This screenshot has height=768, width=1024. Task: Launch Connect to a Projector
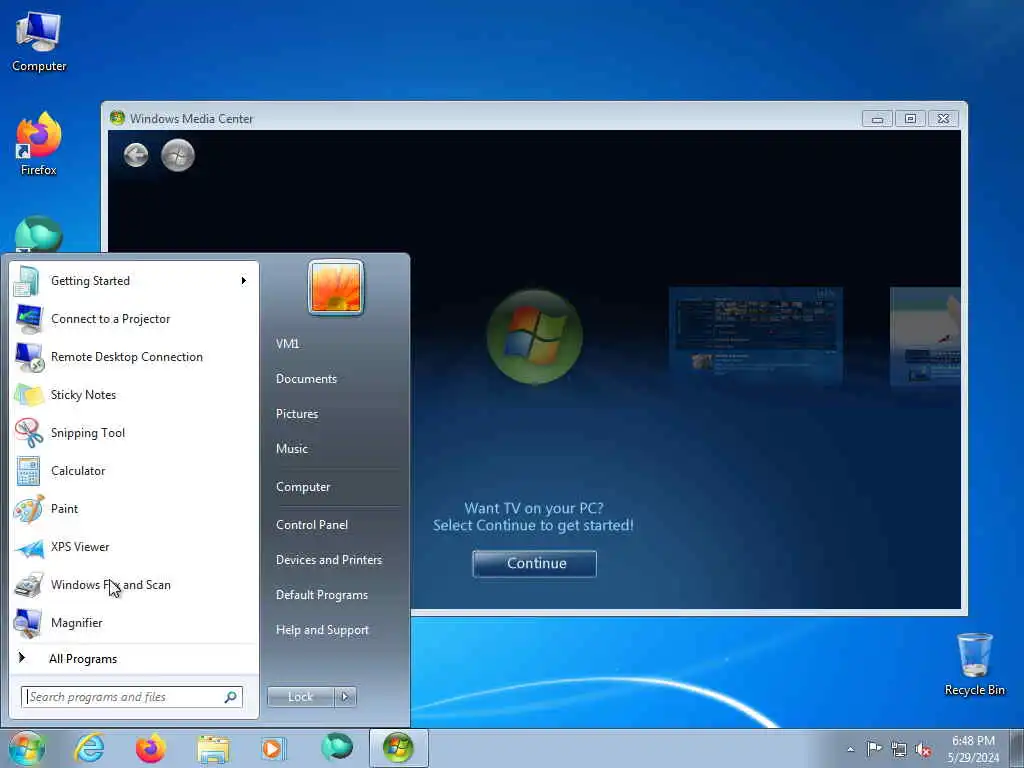pos(134,319)
